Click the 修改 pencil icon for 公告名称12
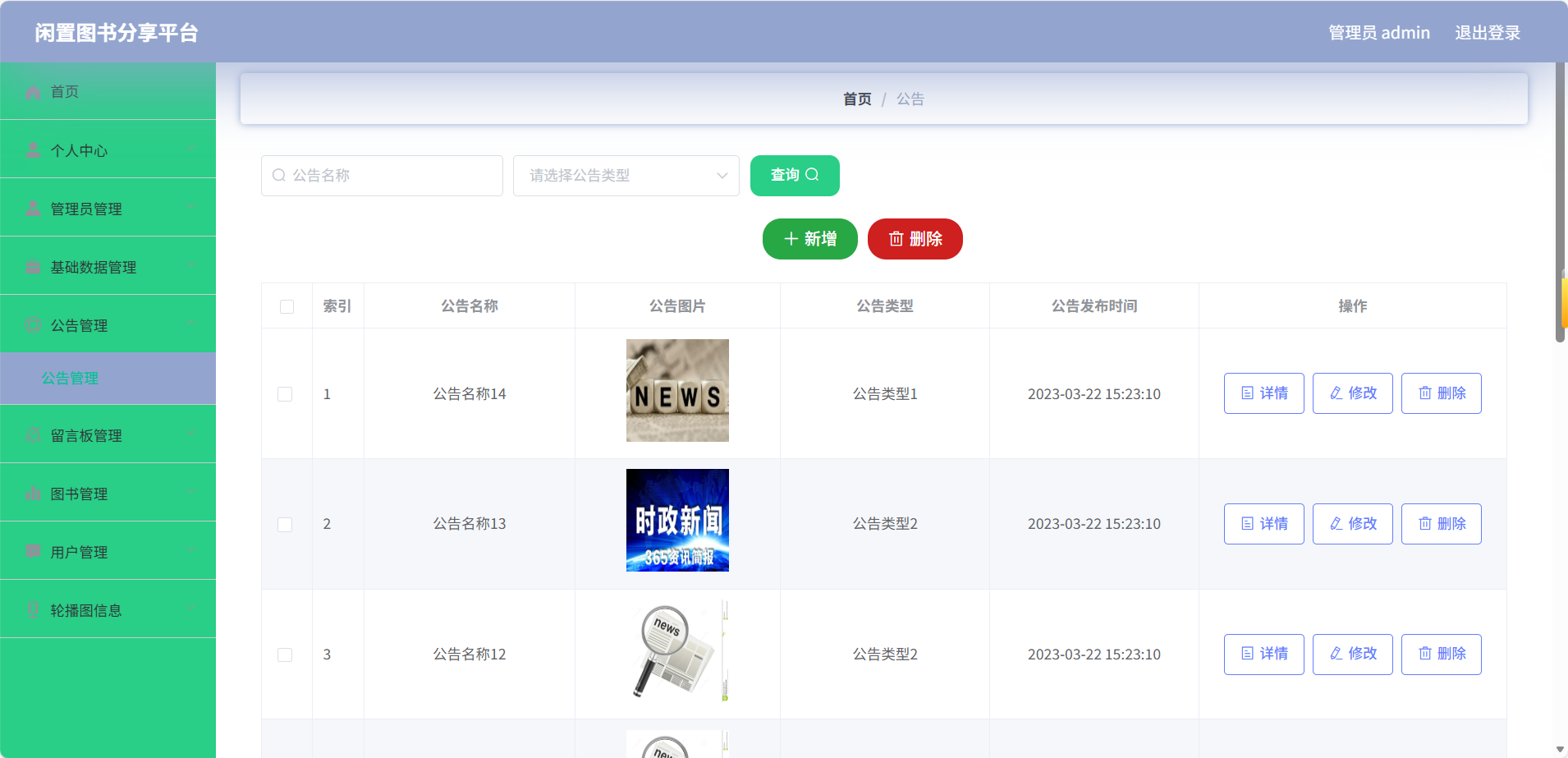The width and height of the screenshot is (1568, 758). [1336, 654]
